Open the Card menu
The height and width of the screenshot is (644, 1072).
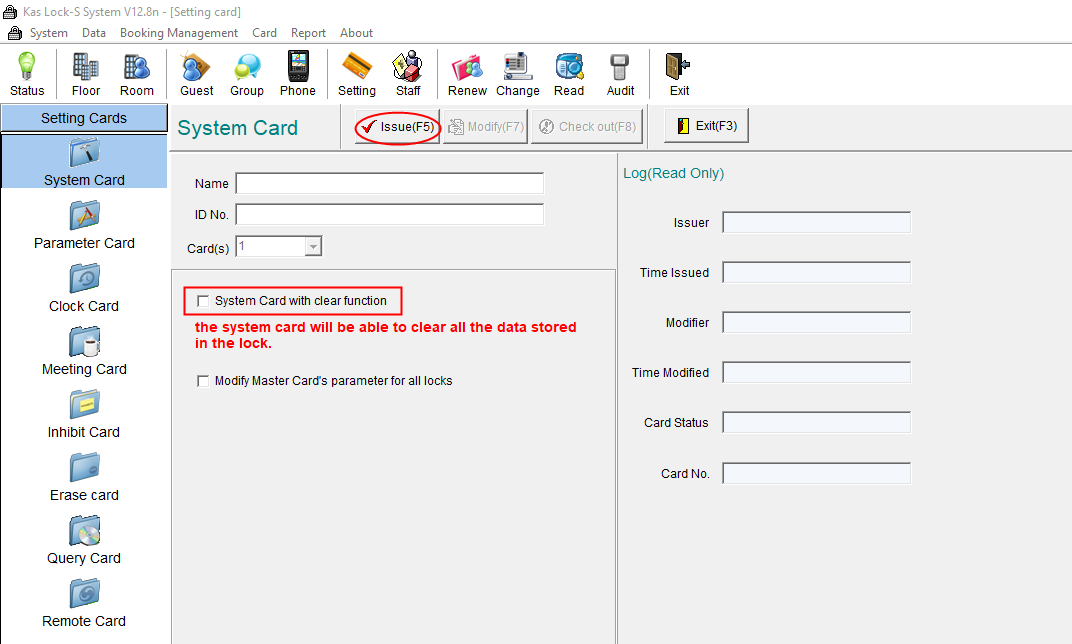click(x=265, y=33)
